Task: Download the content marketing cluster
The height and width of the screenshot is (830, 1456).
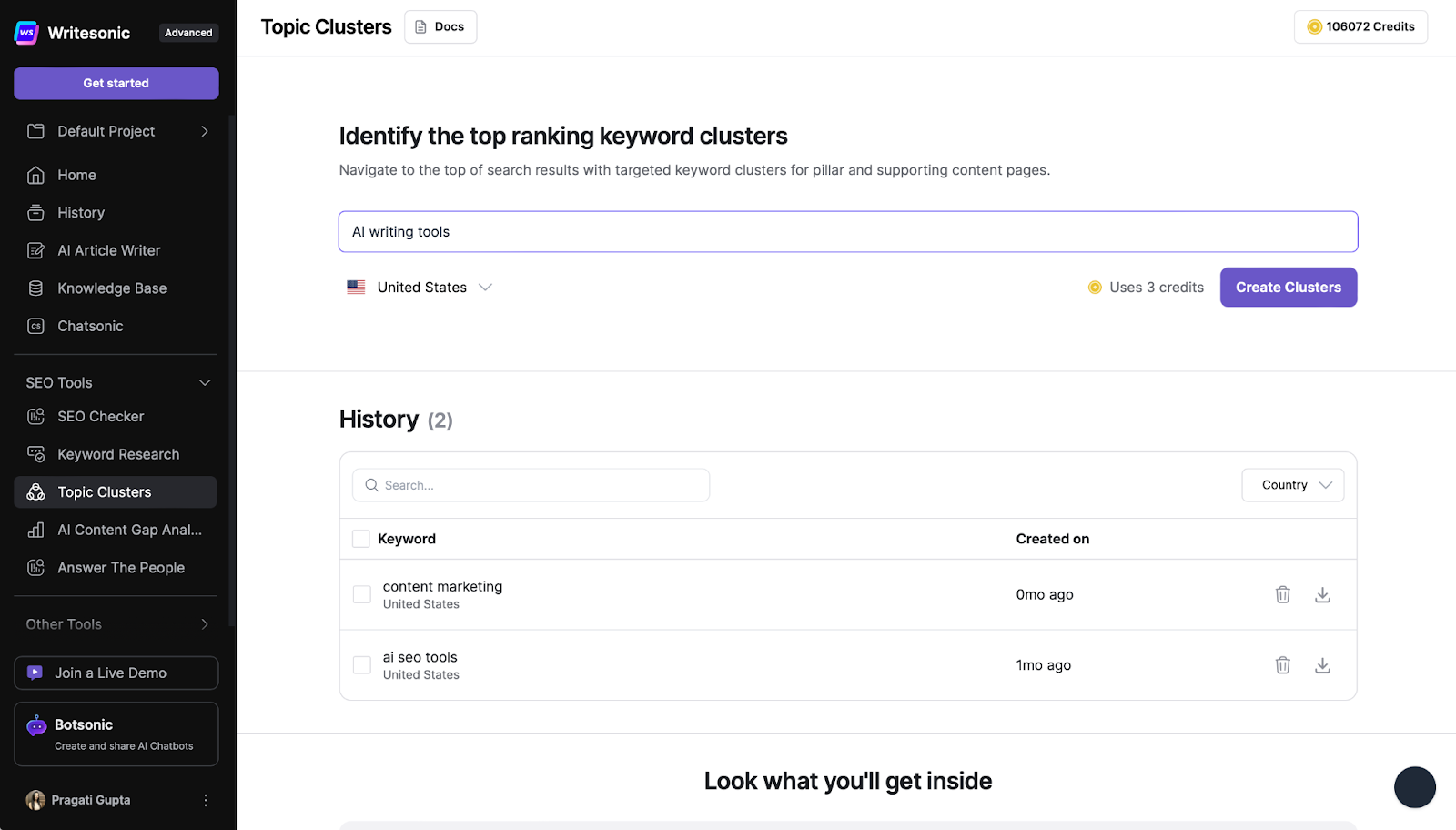Action: click(x=1323, y=594)
